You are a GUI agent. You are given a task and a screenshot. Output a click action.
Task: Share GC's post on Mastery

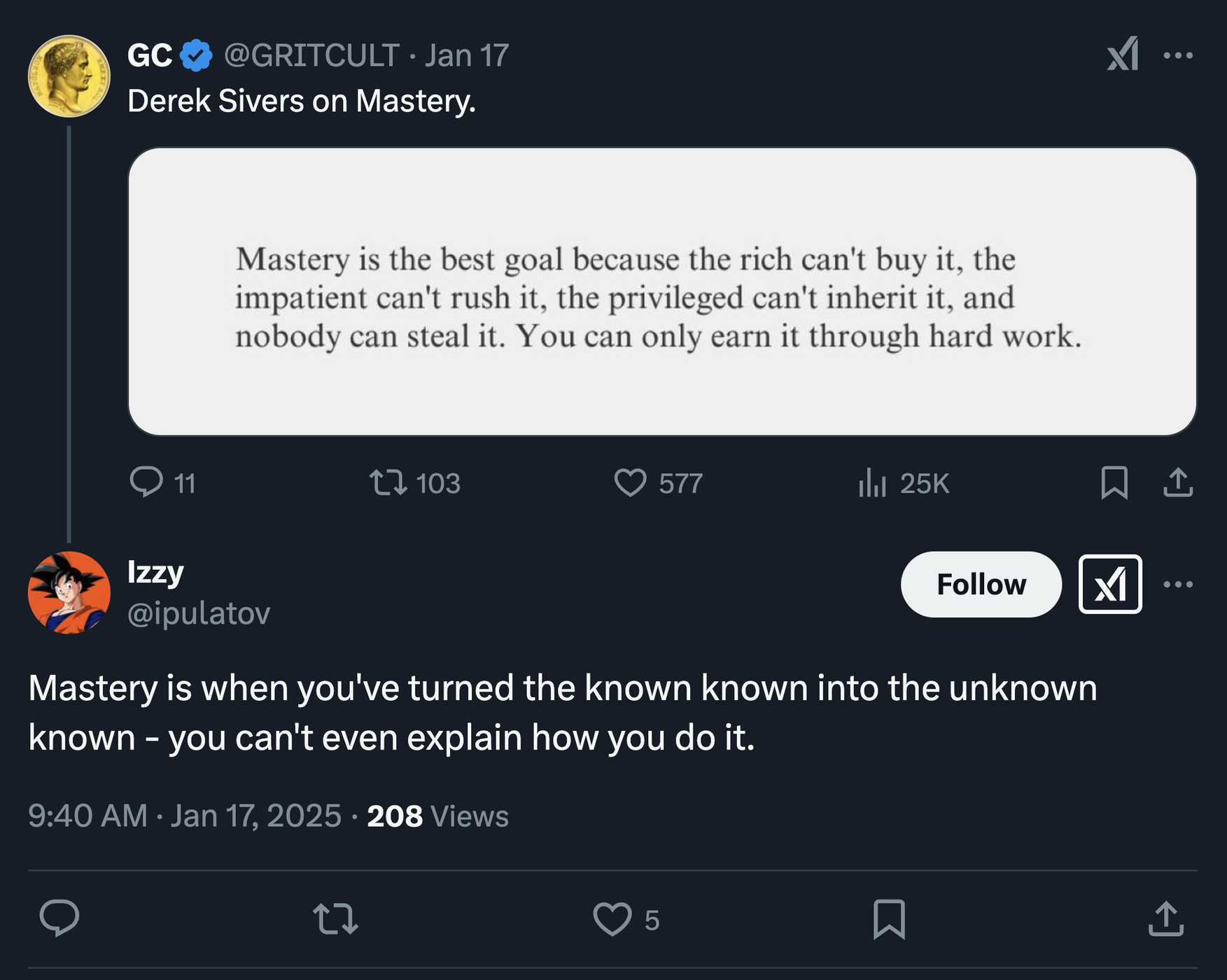pyautogui.click(x=1178, y=482)
